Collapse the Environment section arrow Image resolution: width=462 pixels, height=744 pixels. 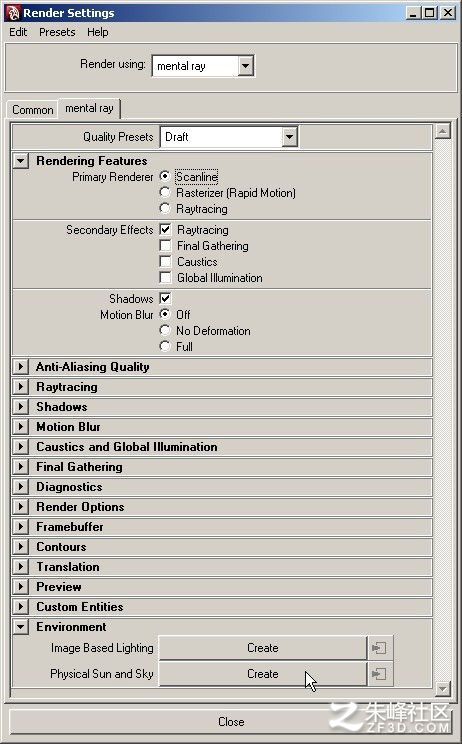coord(20,627)
